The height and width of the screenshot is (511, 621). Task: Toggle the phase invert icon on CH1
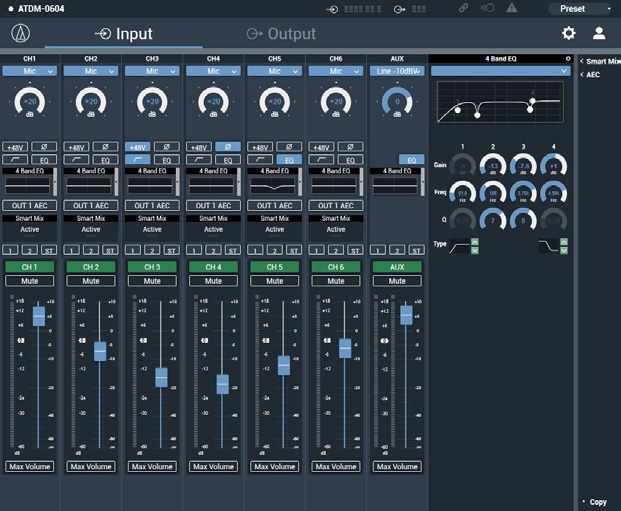tap(44, 147)
